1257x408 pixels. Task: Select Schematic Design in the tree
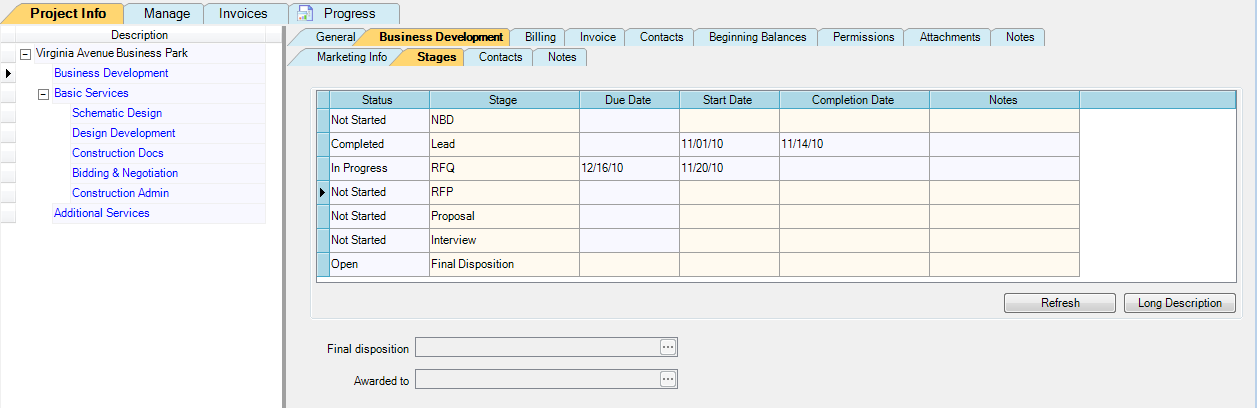[117, 113]
